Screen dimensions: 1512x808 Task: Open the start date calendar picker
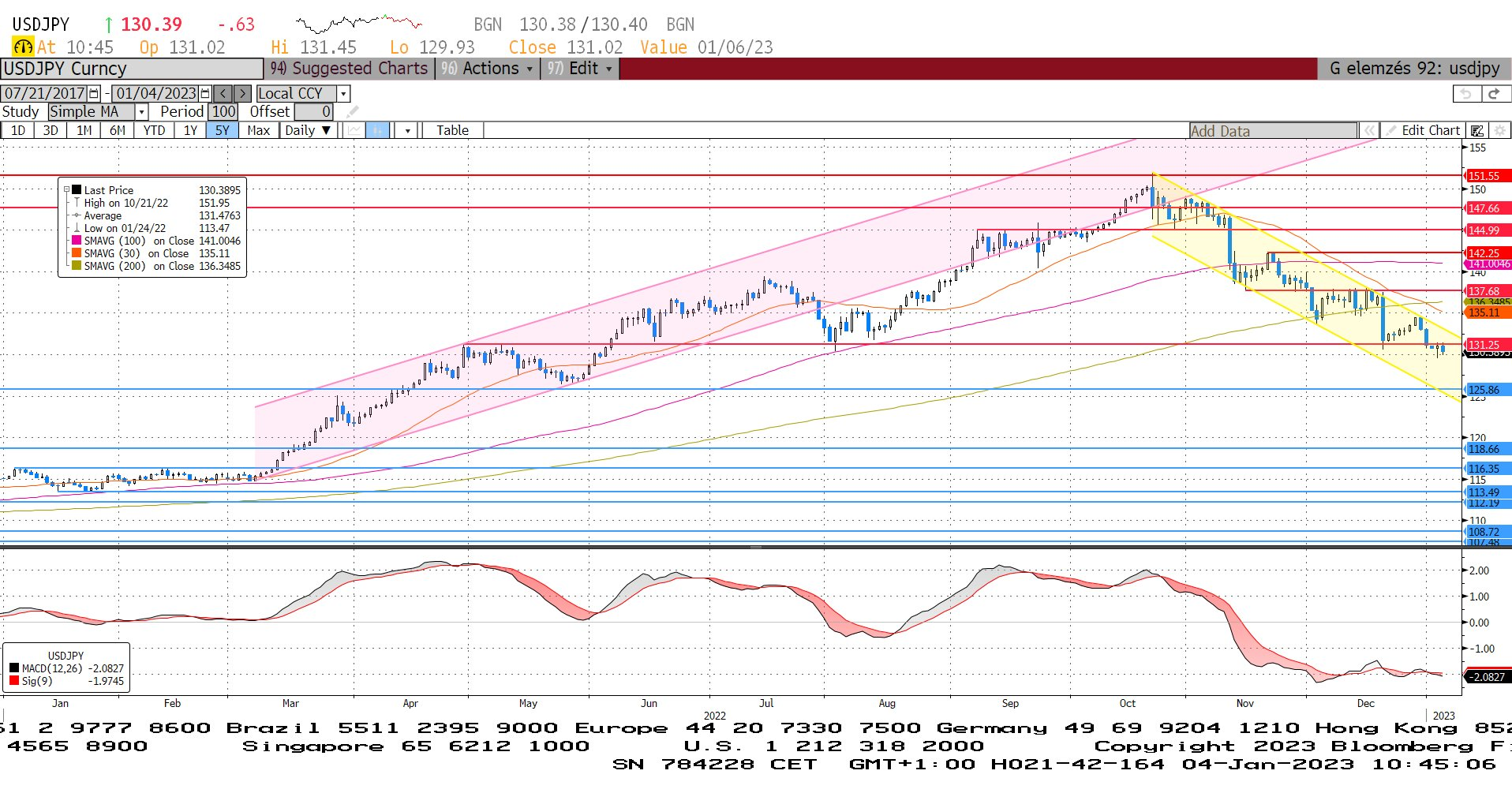click(95, 93)
